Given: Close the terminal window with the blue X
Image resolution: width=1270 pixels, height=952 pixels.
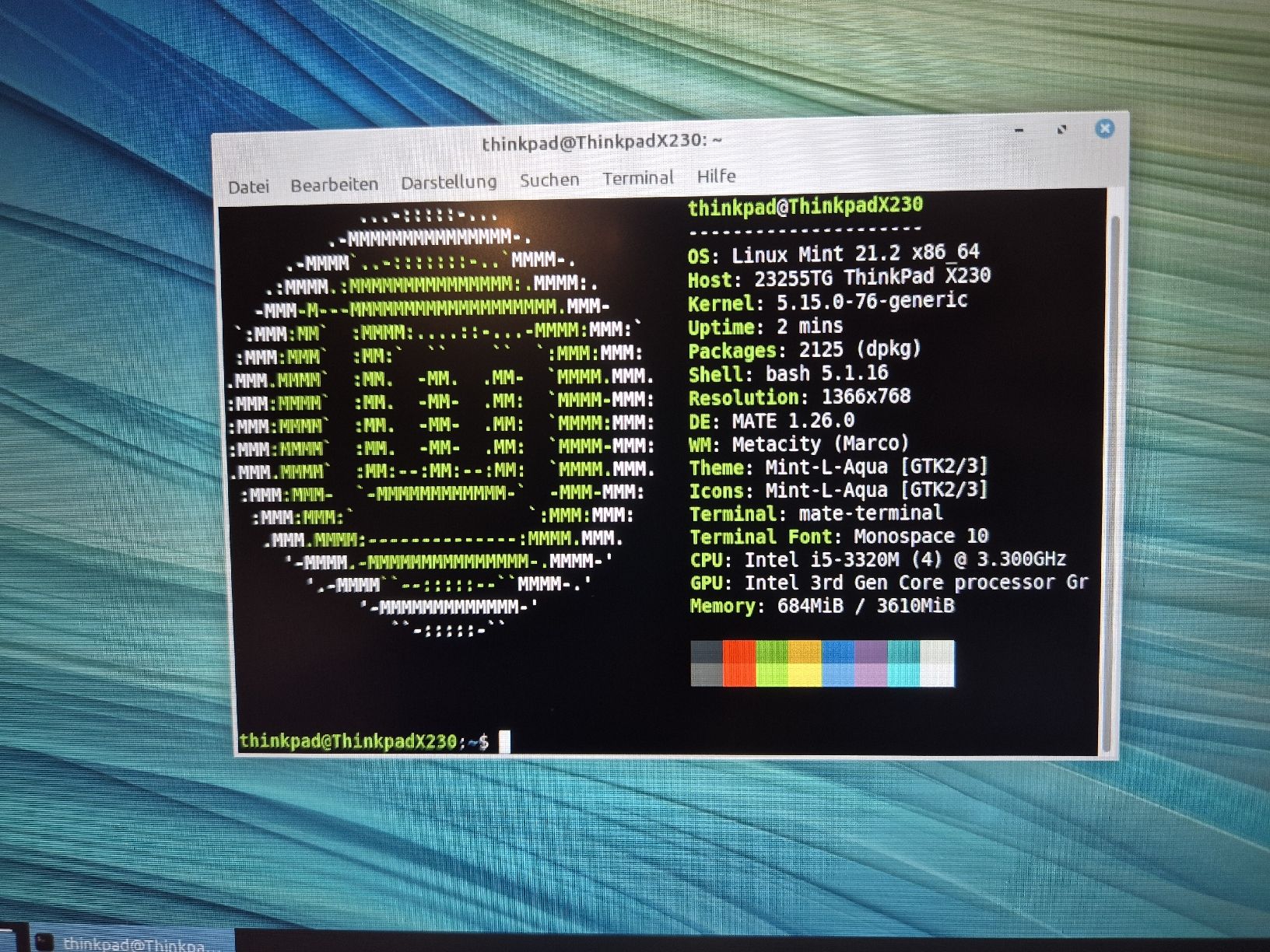Looking at the screenshot, I should coord(1104,128).
